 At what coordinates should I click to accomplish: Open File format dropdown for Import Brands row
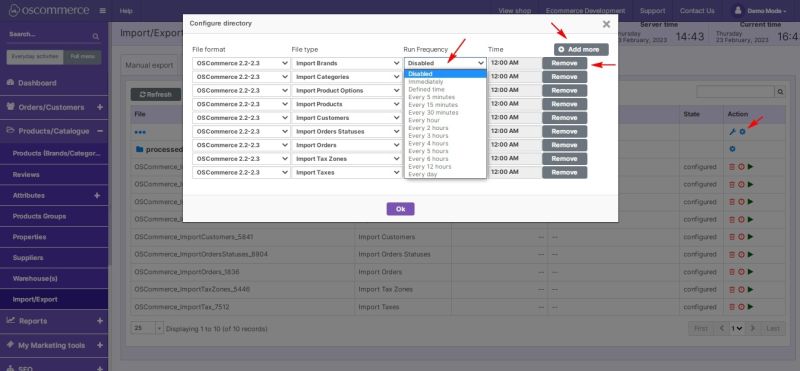[241, 63]
